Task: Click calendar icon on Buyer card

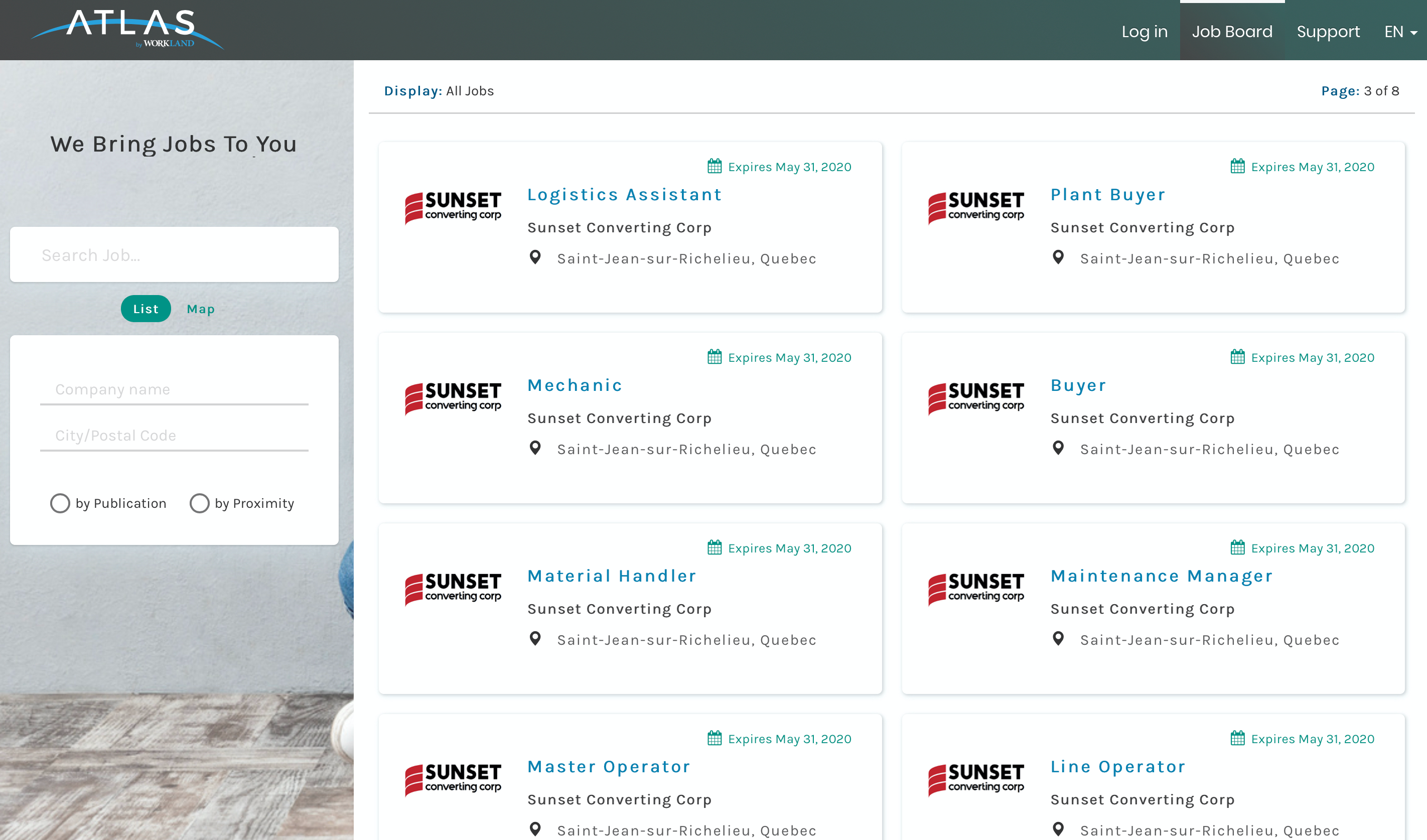Action: pyautogui.click(x=1237, y=357)
